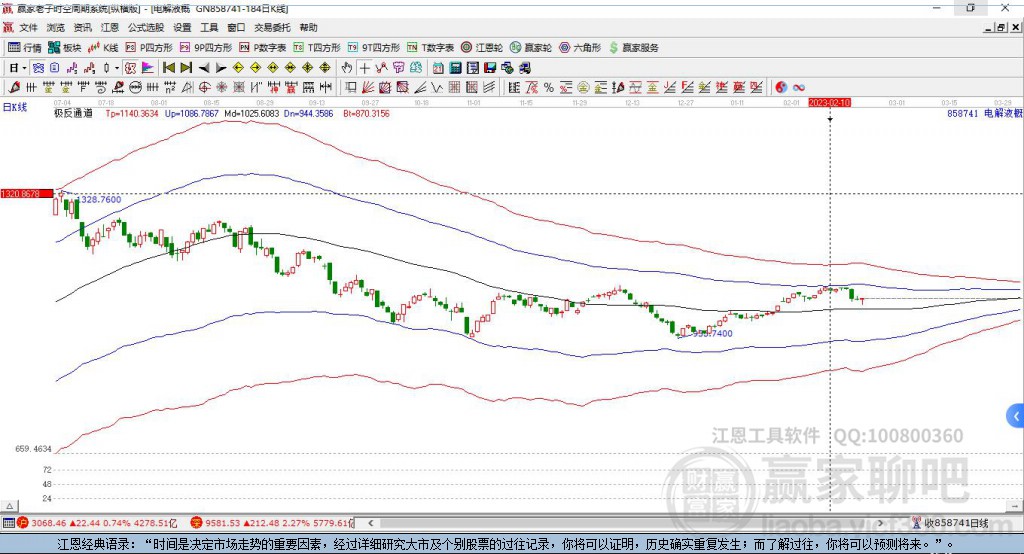This screenshot has height=554, width=1024.
Task: Open the 江恩 menu
Action: click(110, 27)
